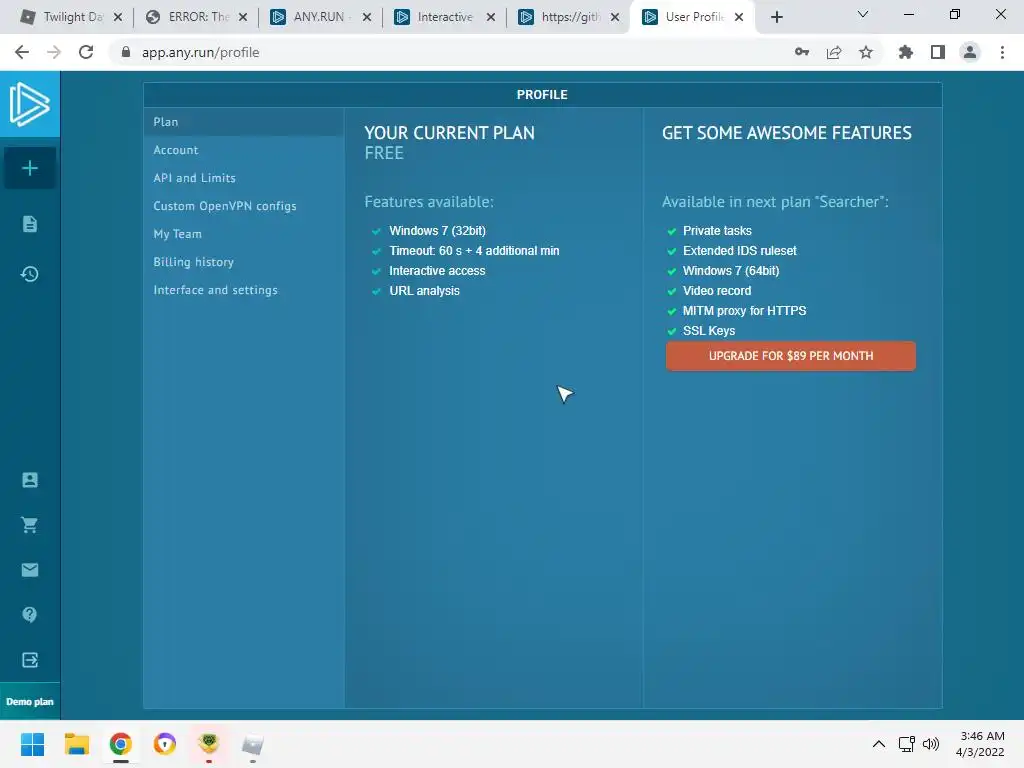Open Chrome extensions puzzle icon
Viewport: 1024px width, 768px height.
coord(906,52)
